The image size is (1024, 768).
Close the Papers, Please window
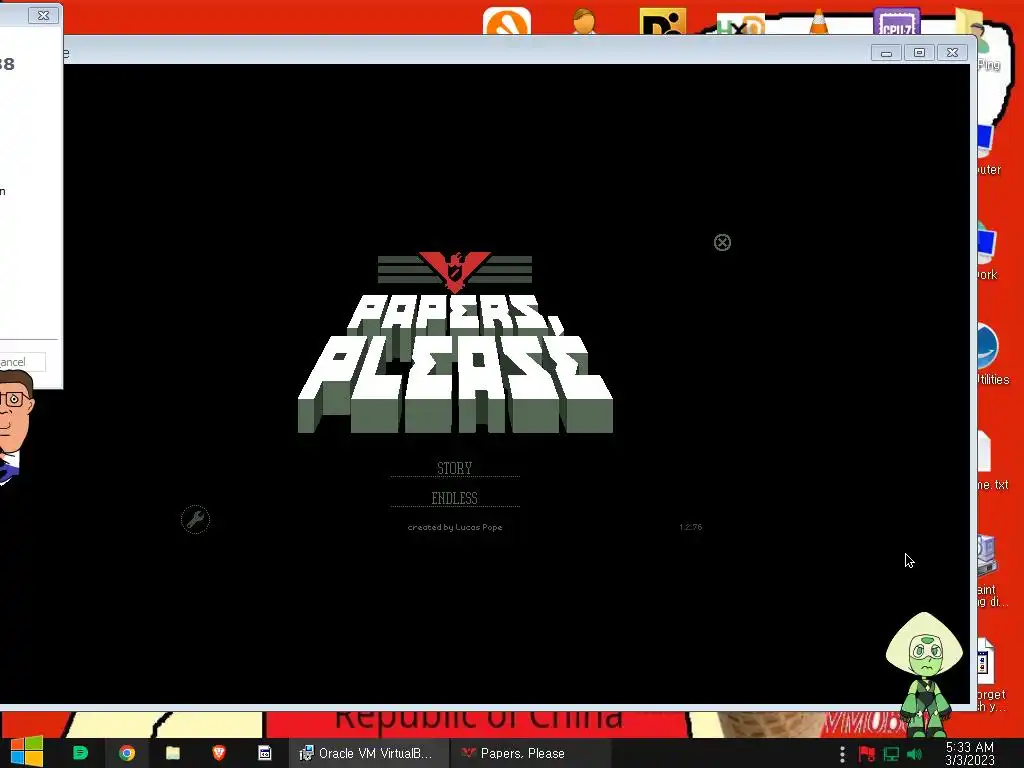pos(952,53)
